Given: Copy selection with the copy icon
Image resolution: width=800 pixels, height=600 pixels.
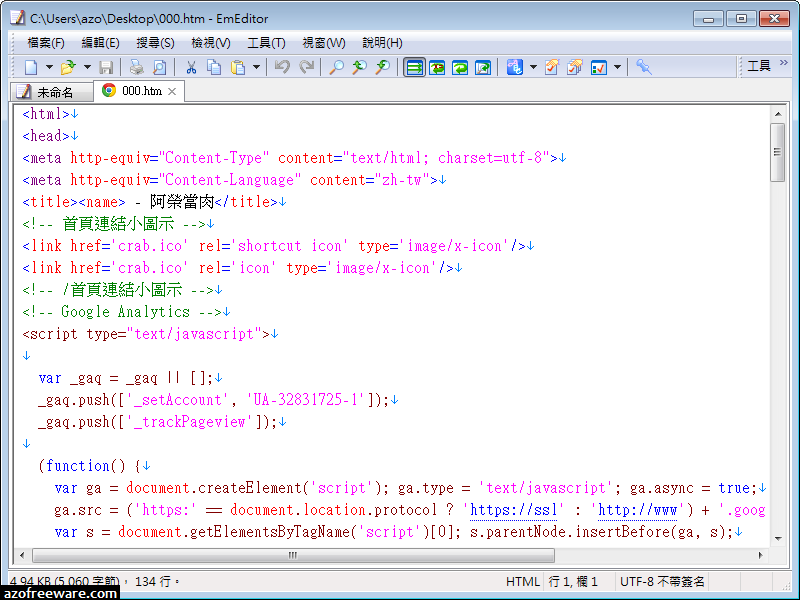Looking at the screenshot, I should point(214,67).
